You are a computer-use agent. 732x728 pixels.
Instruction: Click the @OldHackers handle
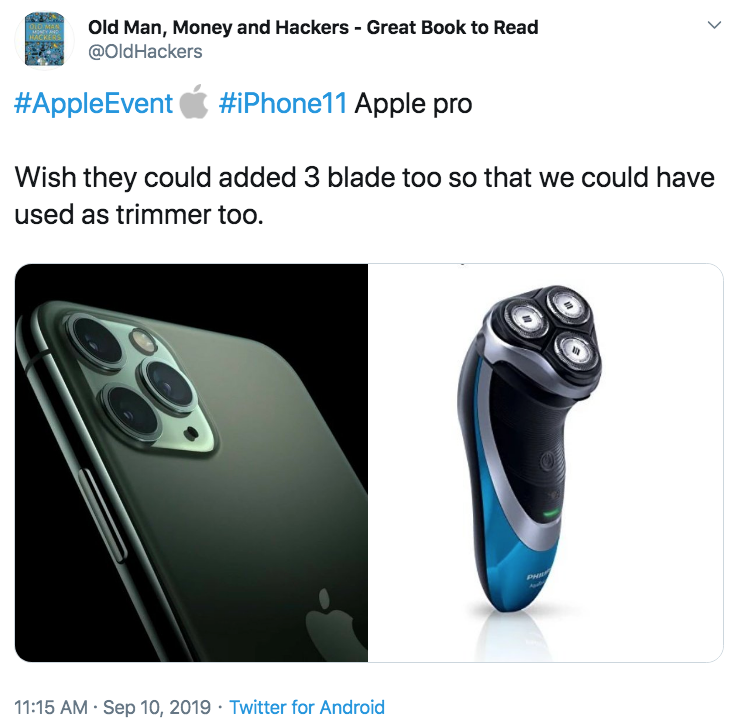(145, 52)
